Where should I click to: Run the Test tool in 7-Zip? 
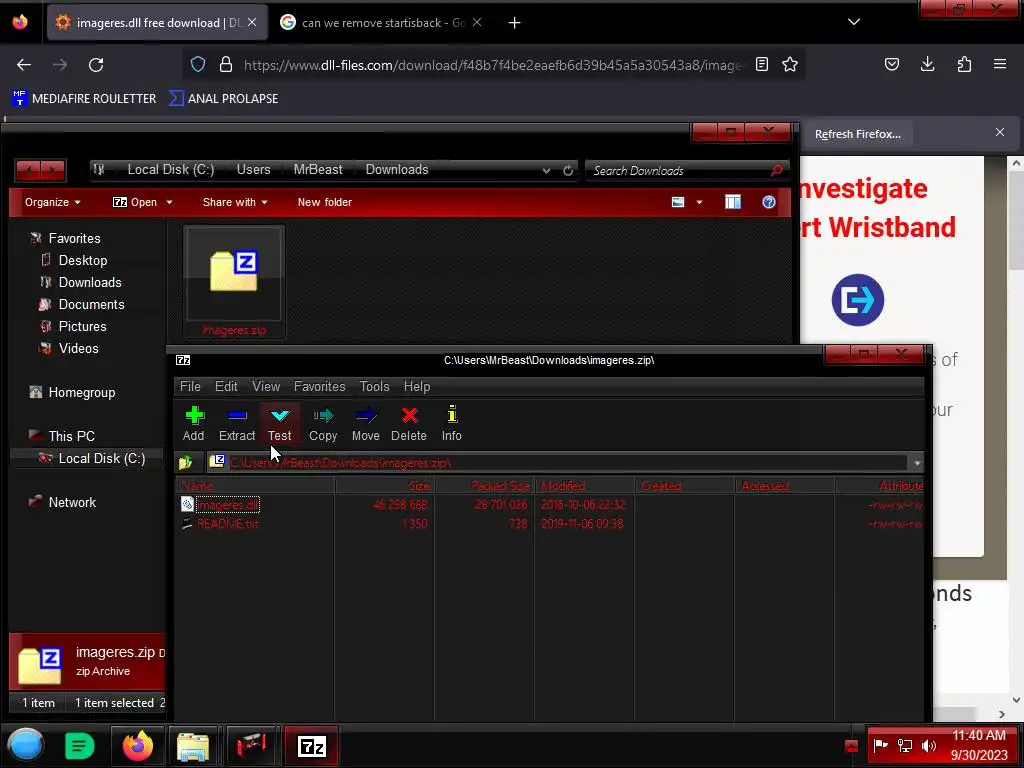click(280, 424)
